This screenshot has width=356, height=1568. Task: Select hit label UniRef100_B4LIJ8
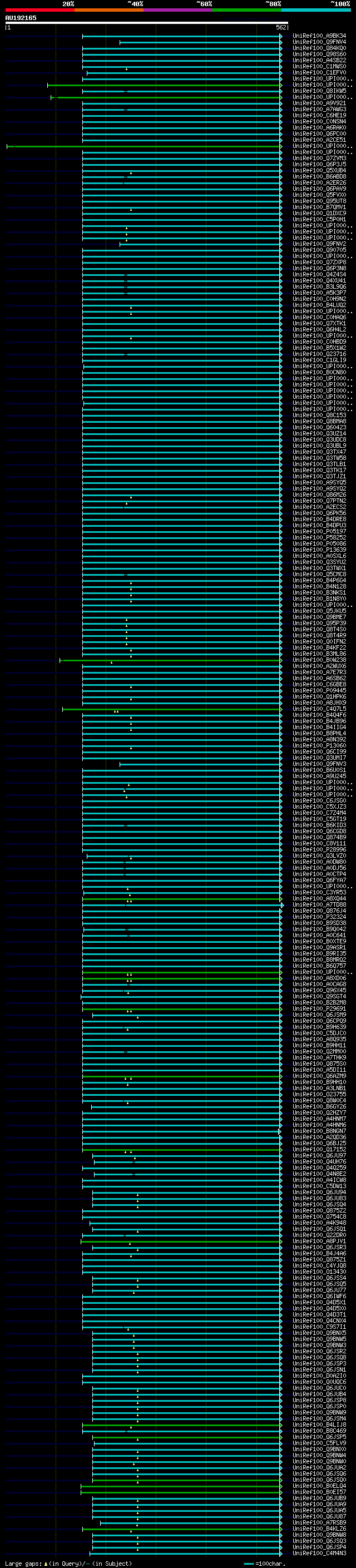[319, 1424]
